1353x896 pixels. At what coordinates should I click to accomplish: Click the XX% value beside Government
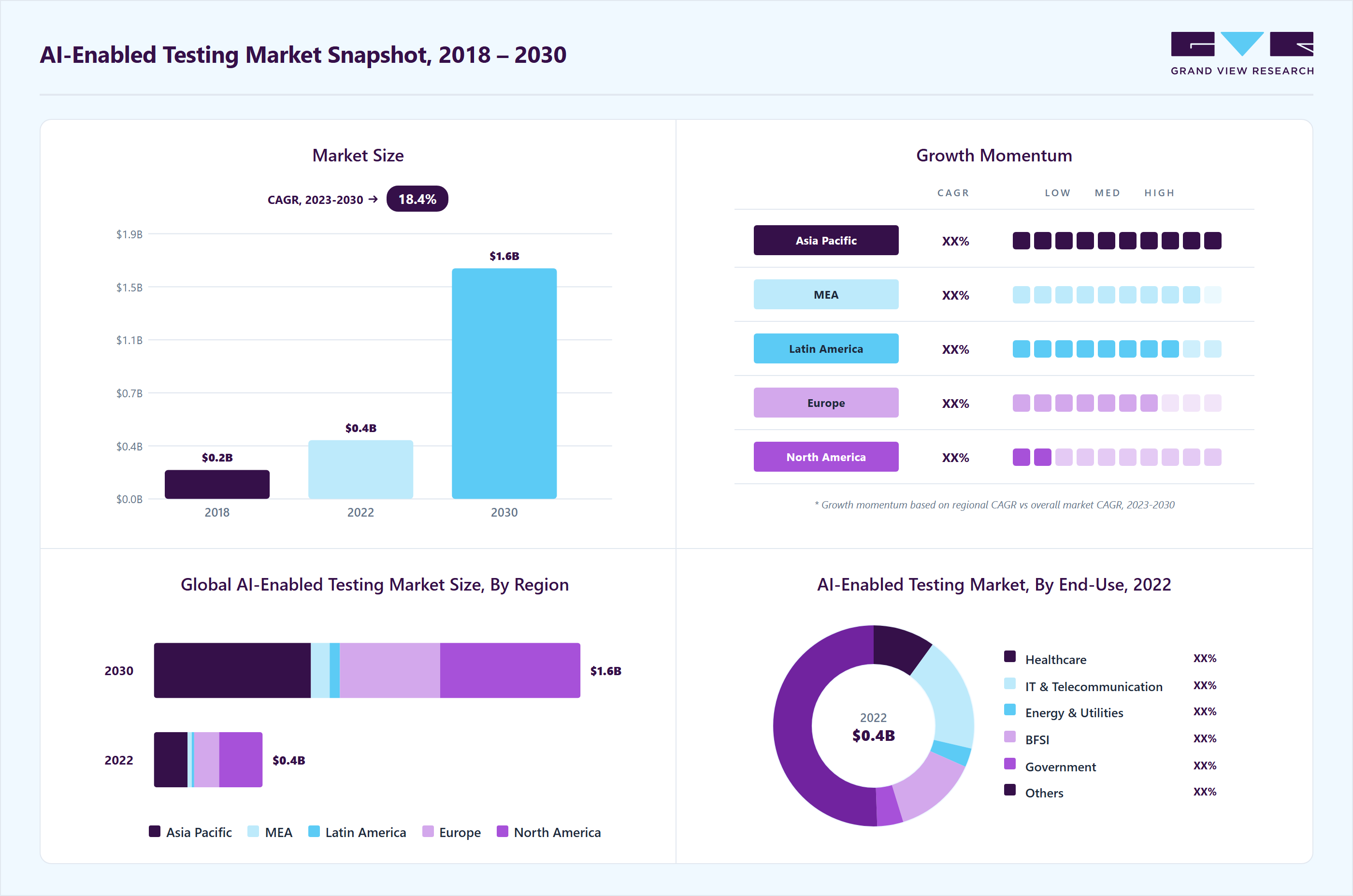1205,766
